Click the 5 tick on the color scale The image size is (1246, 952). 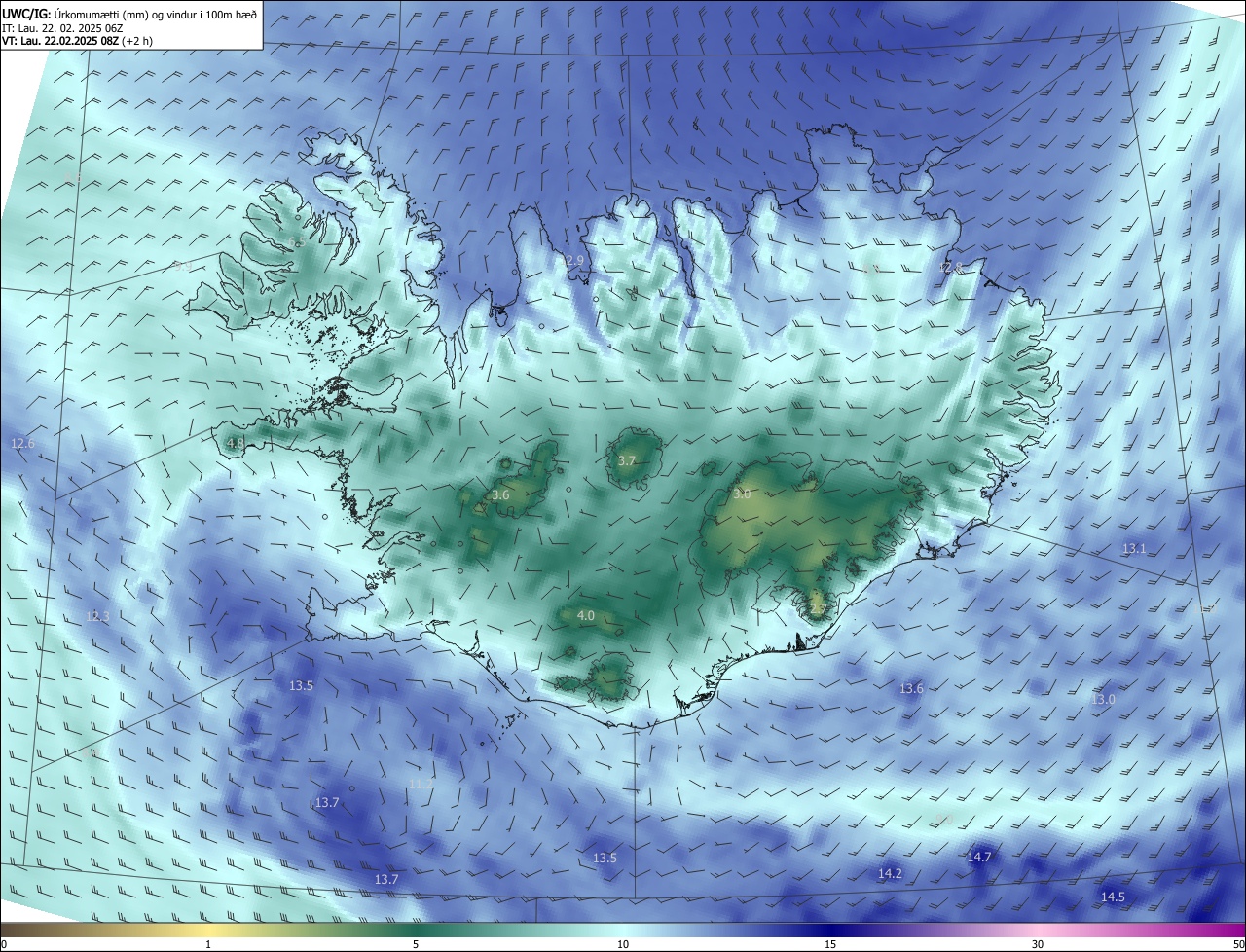pos(416,944)
